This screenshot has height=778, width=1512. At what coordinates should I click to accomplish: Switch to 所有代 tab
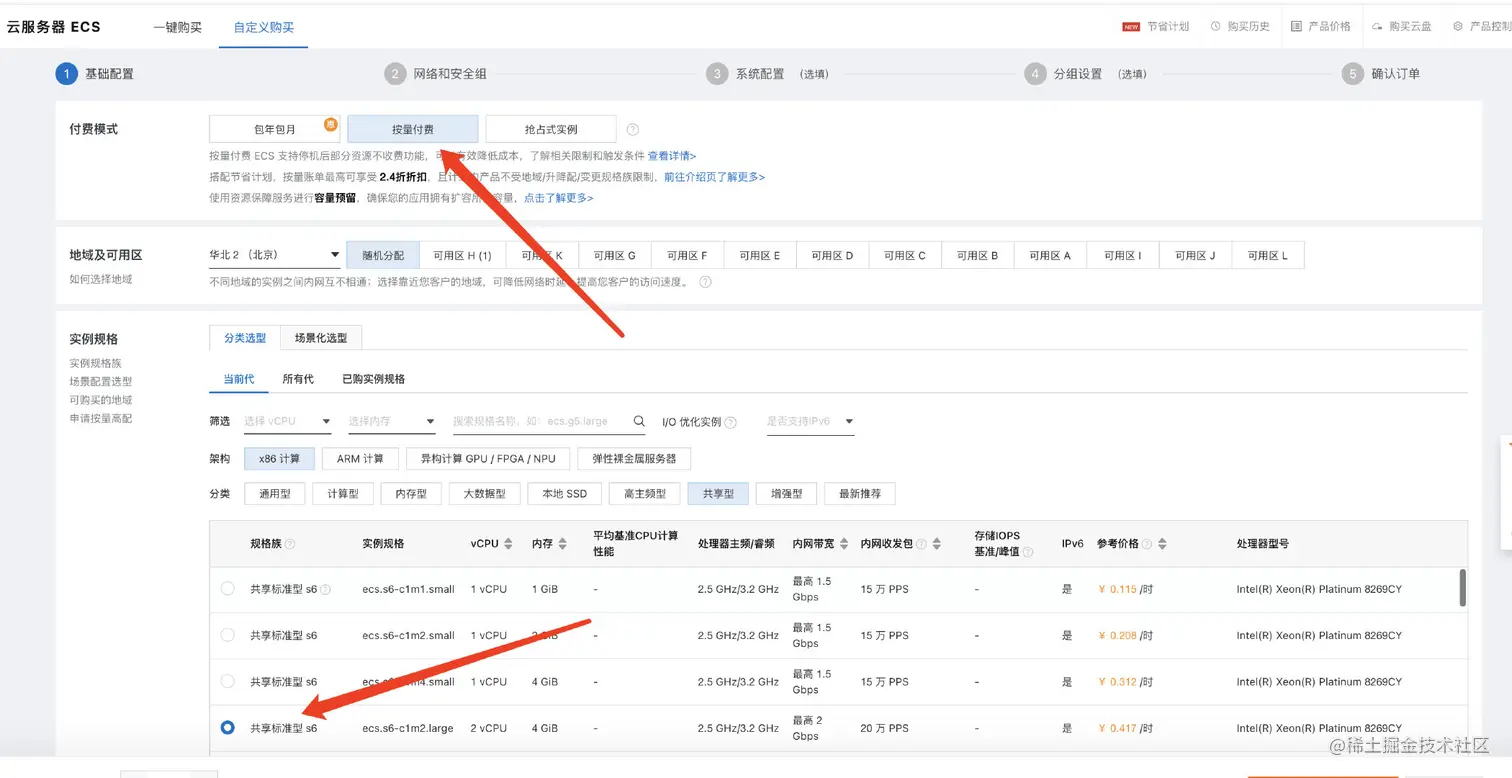(x=298, y=379)
